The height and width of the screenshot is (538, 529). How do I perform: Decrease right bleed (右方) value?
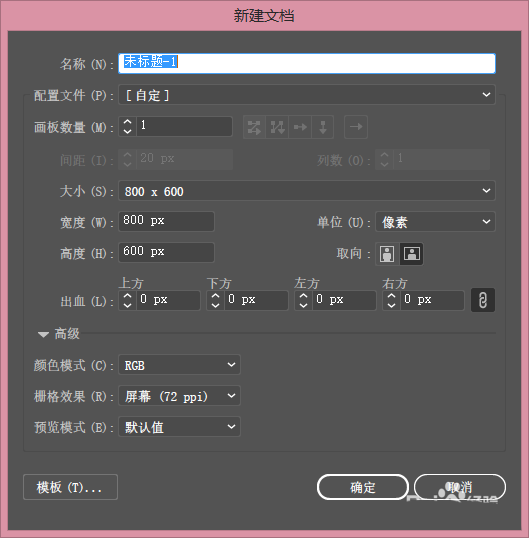(x=391, y=305)
